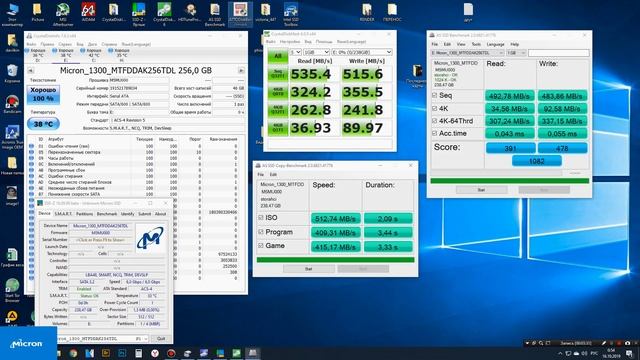Select the highlighted ATTO Disk Benchmark desktop icon

(240, 14)
